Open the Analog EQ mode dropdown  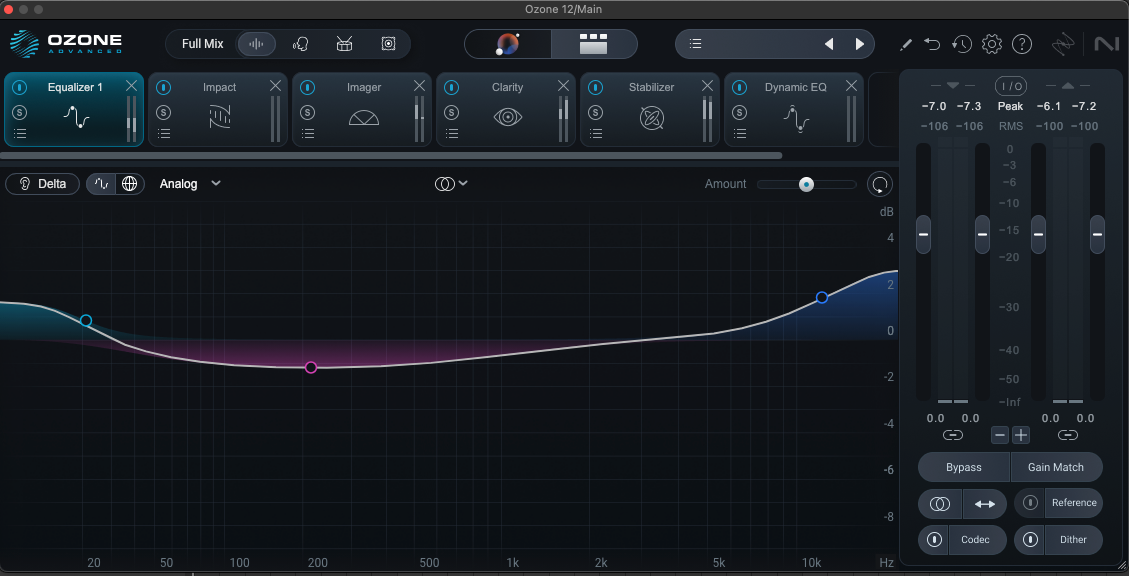click(190, 184)
